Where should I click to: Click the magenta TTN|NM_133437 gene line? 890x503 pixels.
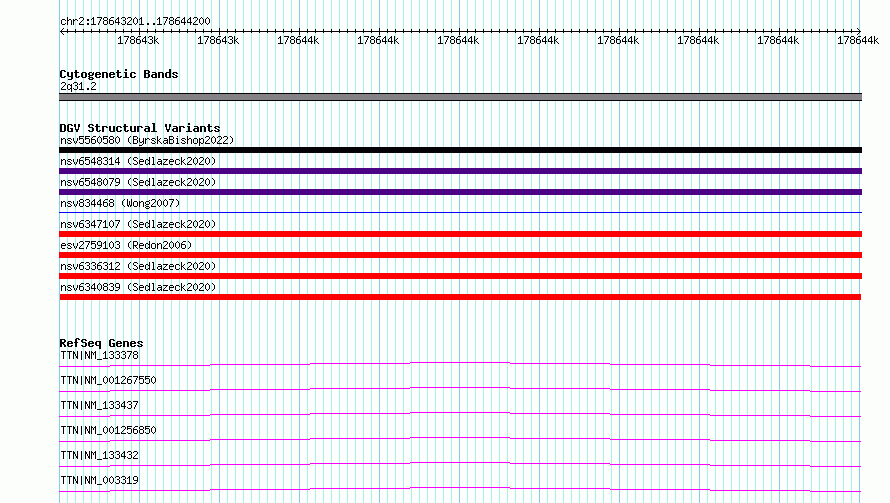(x=460, y=414)
